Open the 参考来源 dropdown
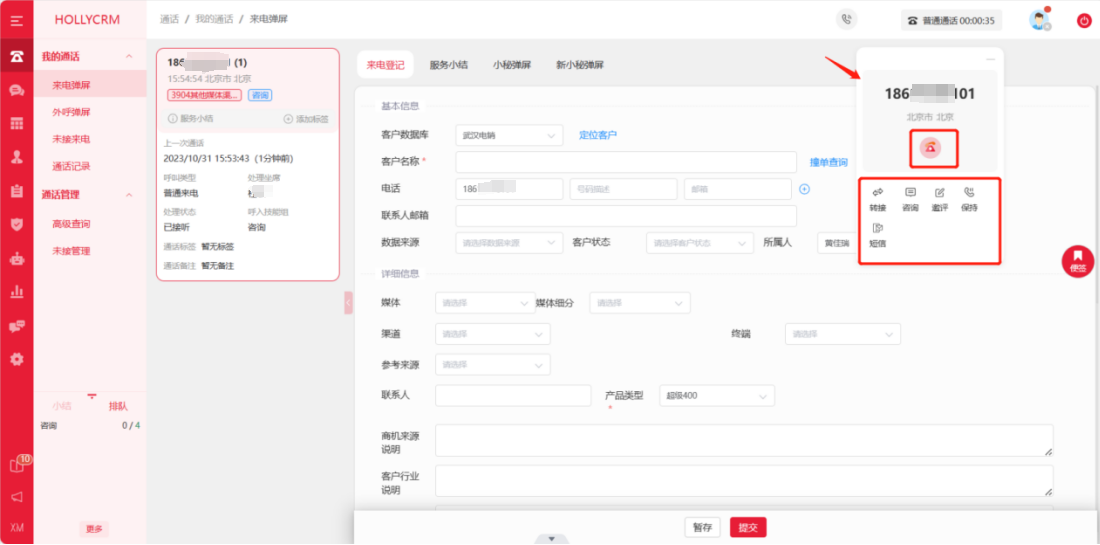1100x545 pixels. [492, 365]
